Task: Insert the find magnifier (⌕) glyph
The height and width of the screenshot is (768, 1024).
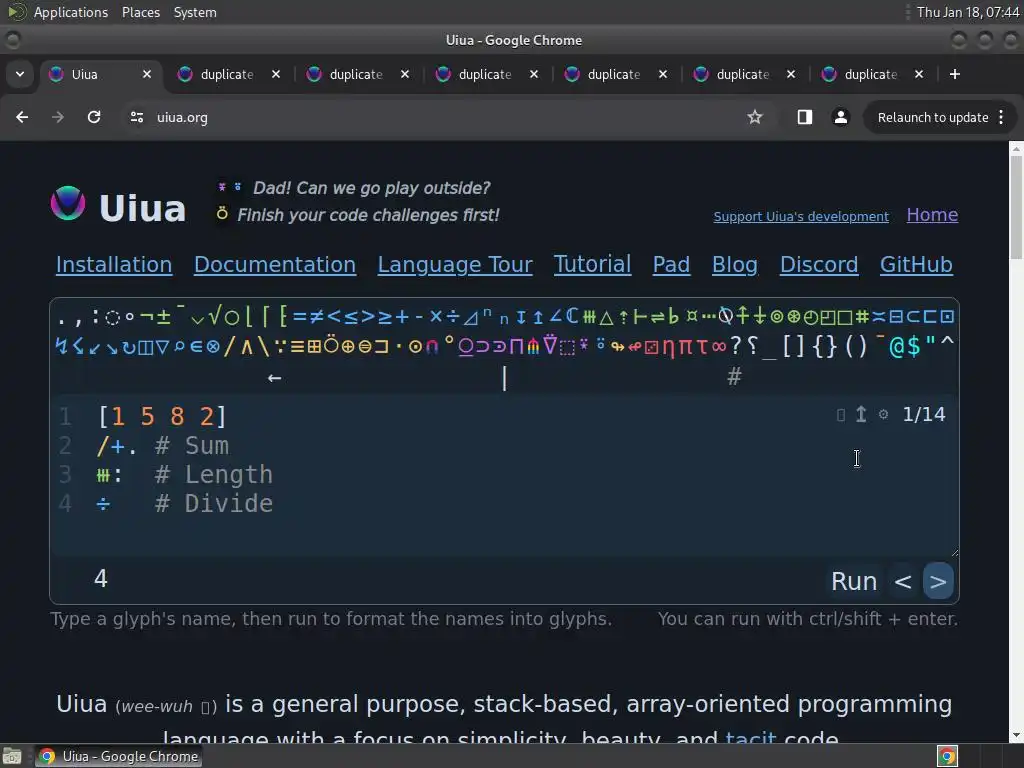Action: point(180,346)
